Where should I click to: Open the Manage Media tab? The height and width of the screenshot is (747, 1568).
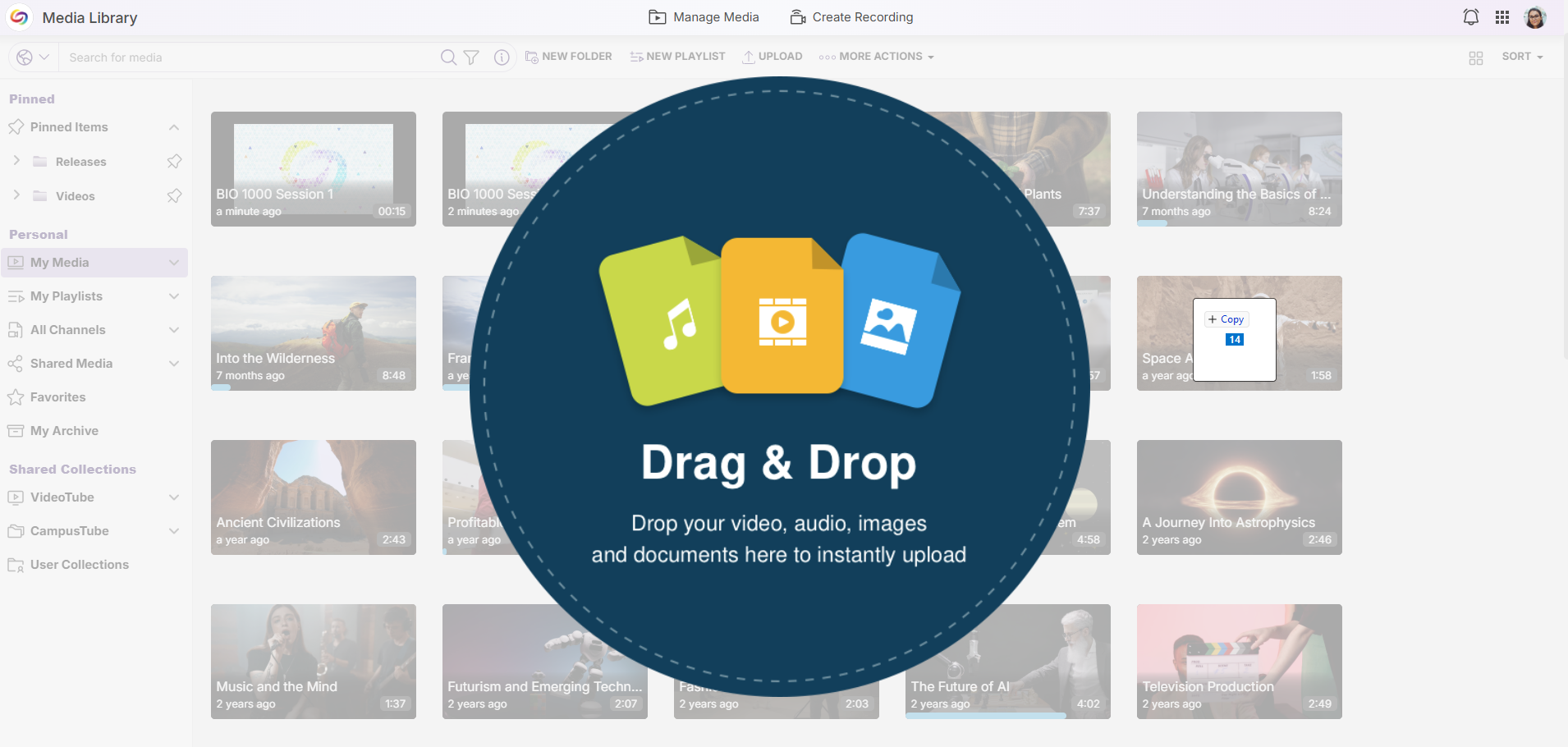point(704,17)
